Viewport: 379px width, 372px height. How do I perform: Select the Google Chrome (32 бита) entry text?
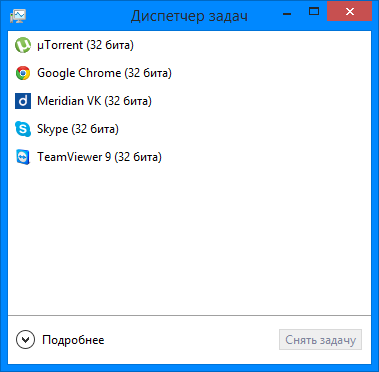tap(104, 73)
